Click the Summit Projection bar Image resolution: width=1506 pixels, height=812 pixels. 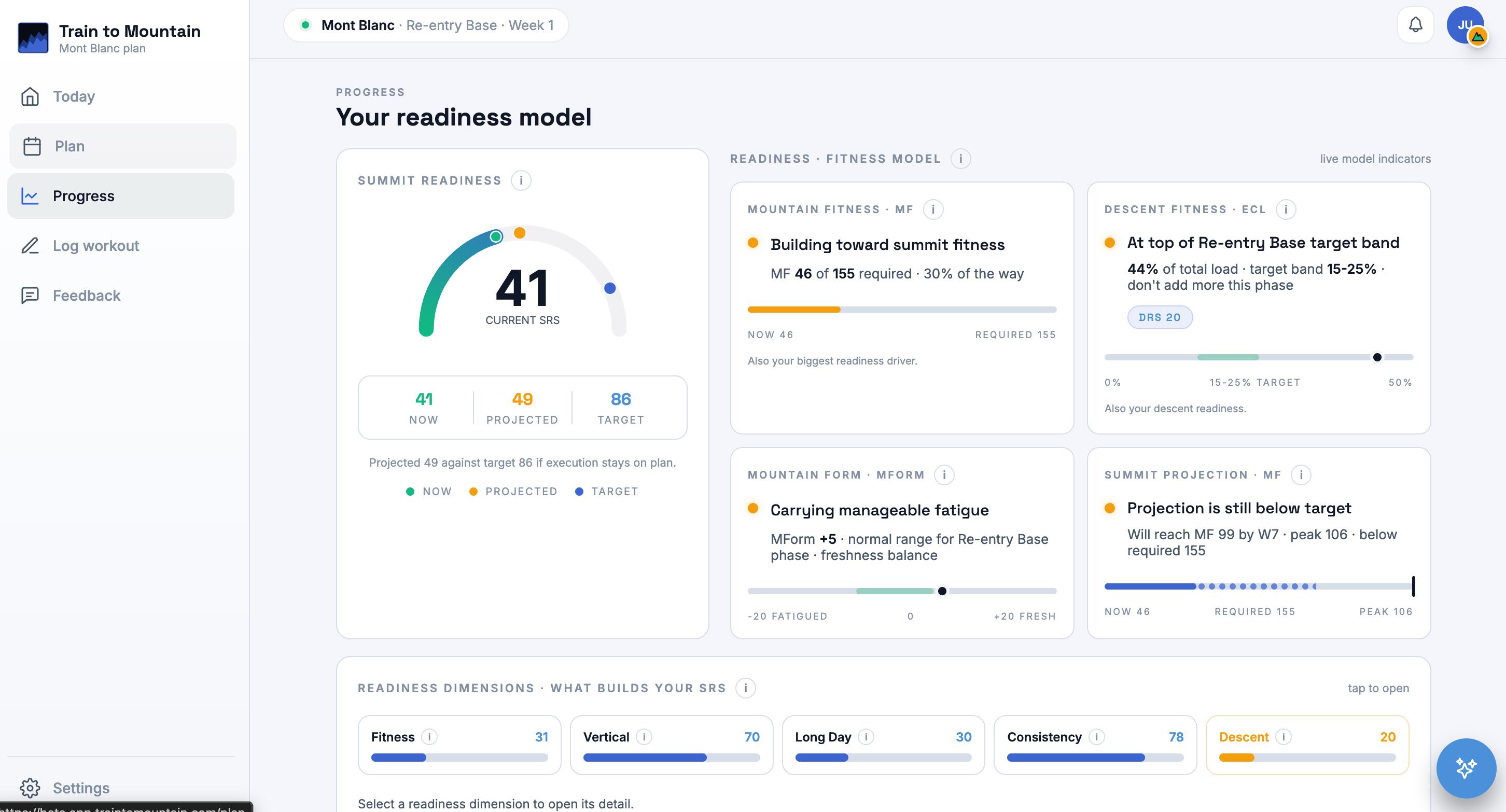pyautogui.click(x=1259, y=586)
